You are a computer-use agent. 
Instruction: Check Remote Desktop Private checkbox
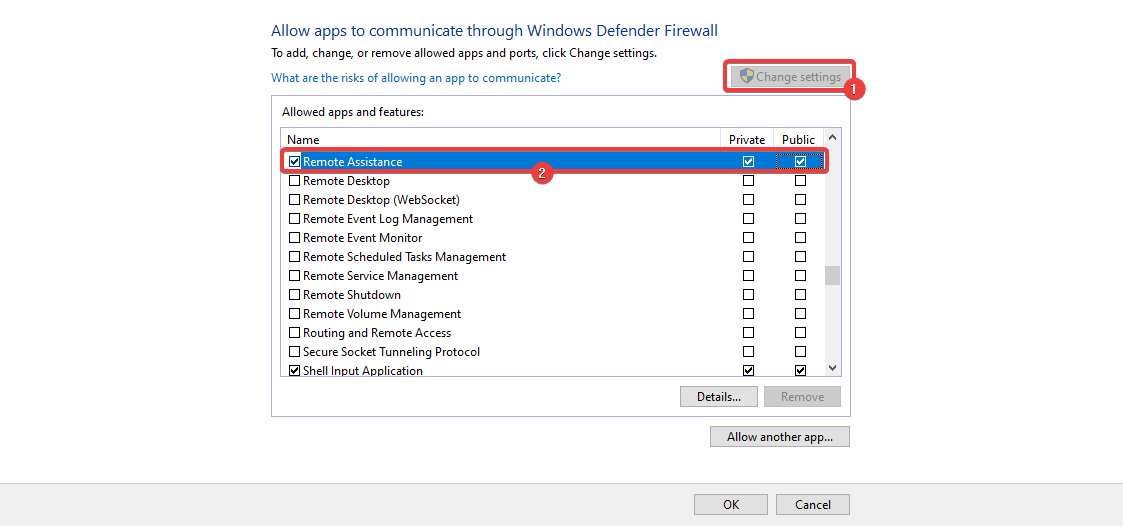pyautogui.click(x=748, y=181)
